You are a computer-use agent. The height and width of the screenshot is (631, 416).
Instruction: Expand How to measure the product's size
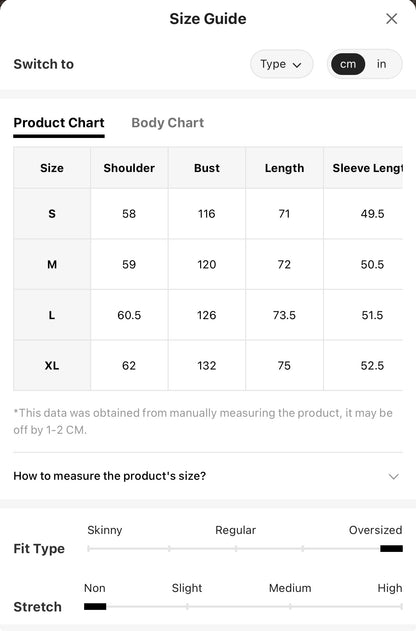(x=208, y=476)
